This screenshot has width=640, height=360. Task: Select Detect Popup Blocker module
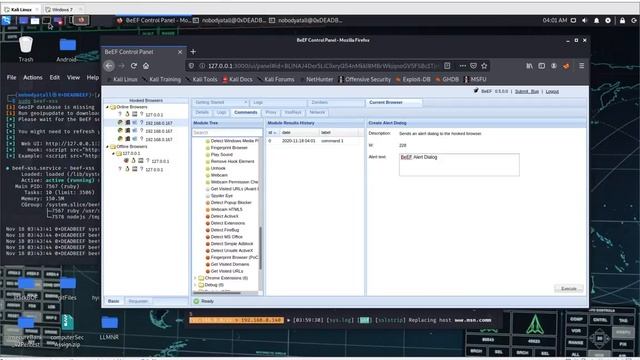[x=231, y=202]
